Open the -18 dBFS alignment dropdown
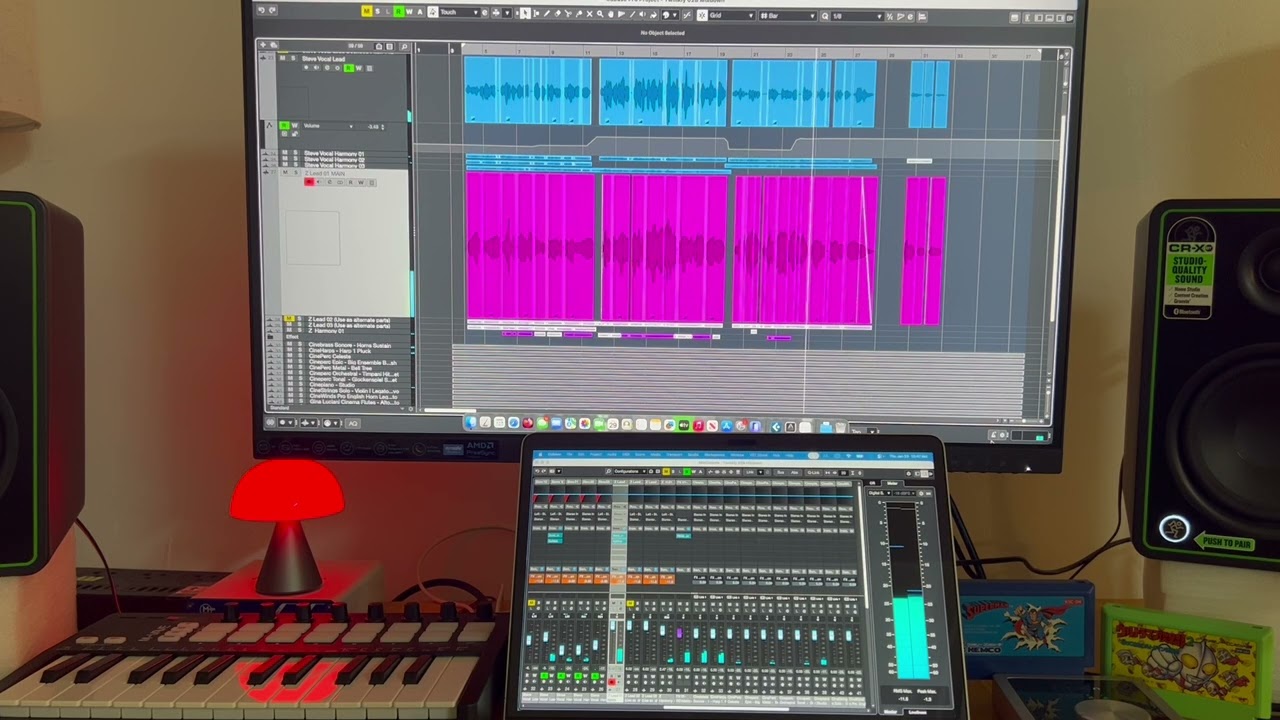Image resolution: width=1280 pixels, height=720 pixels. pyautogui.click(x=904, y=493)
